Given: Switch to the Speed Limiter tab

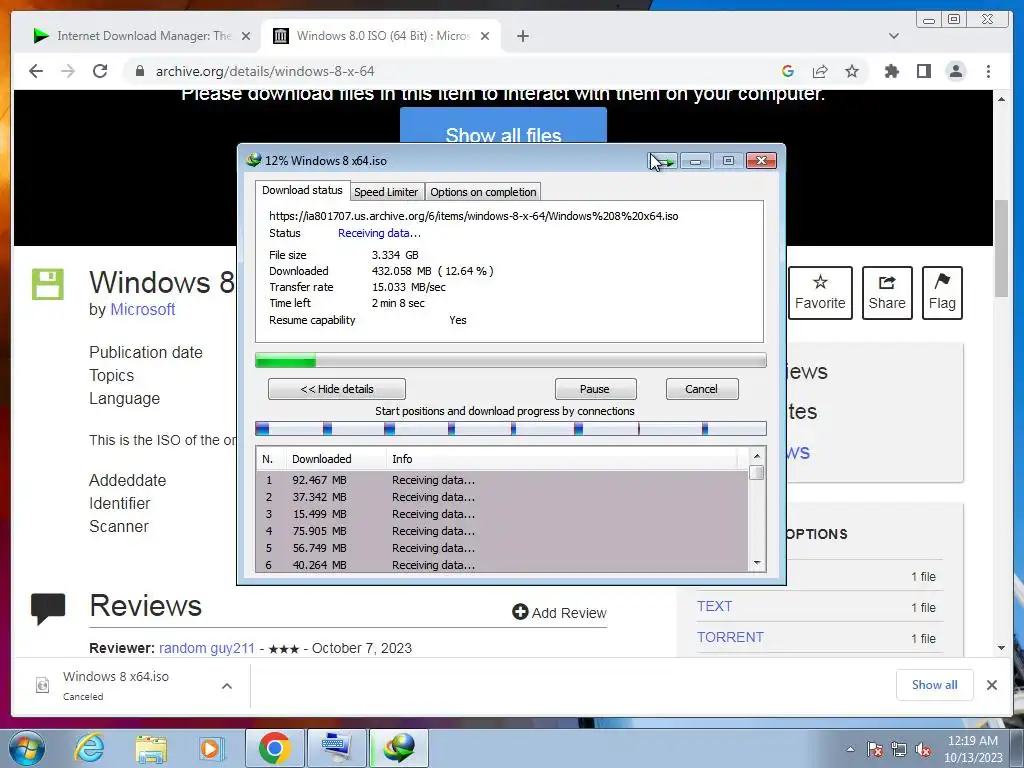Looking at the screenshot, I should pyautogui.click(x=386, y=192).
